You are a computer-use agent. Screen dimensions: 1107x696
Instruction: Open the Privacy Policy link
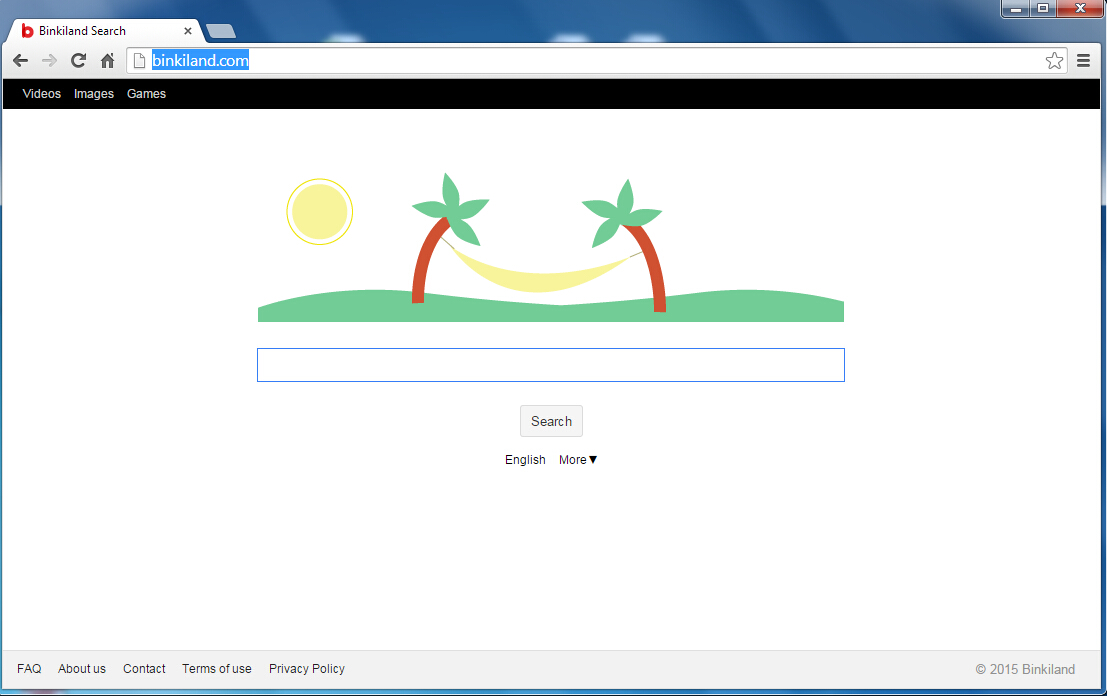tap(307, 668)
